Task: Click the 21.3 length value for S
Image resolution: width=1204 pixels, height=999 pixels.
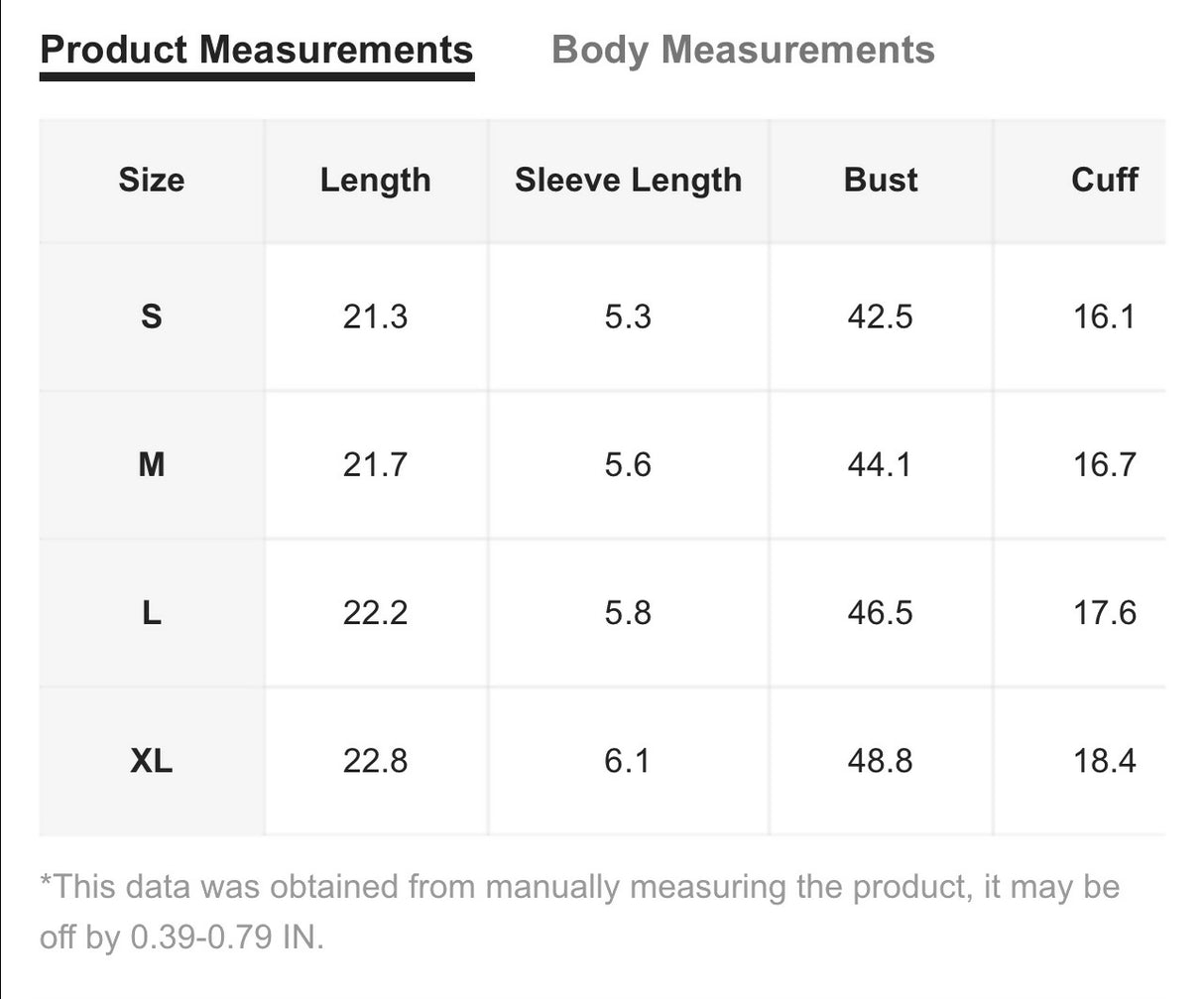Action: pyautogui.click(x=375, y=316)
